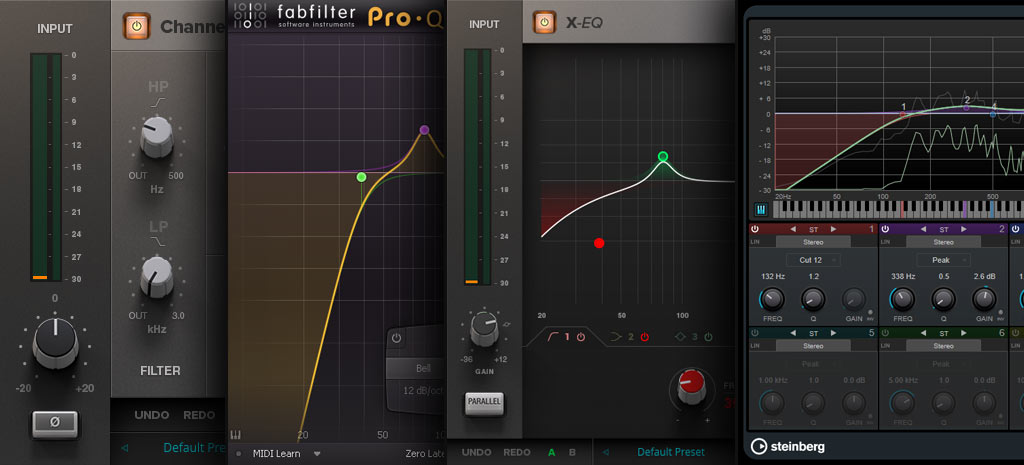Turn the X-EQ GAIN knob
Viewport: 1024px width, 465px height.
[x=484, y=330]
